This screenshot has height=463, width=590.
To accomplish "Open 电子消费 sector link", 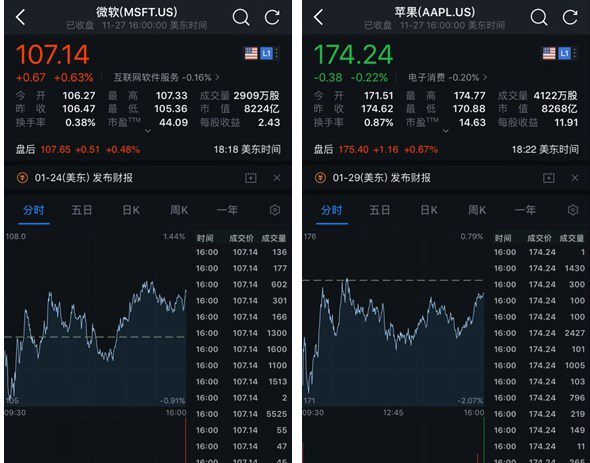I will point(448,78).
